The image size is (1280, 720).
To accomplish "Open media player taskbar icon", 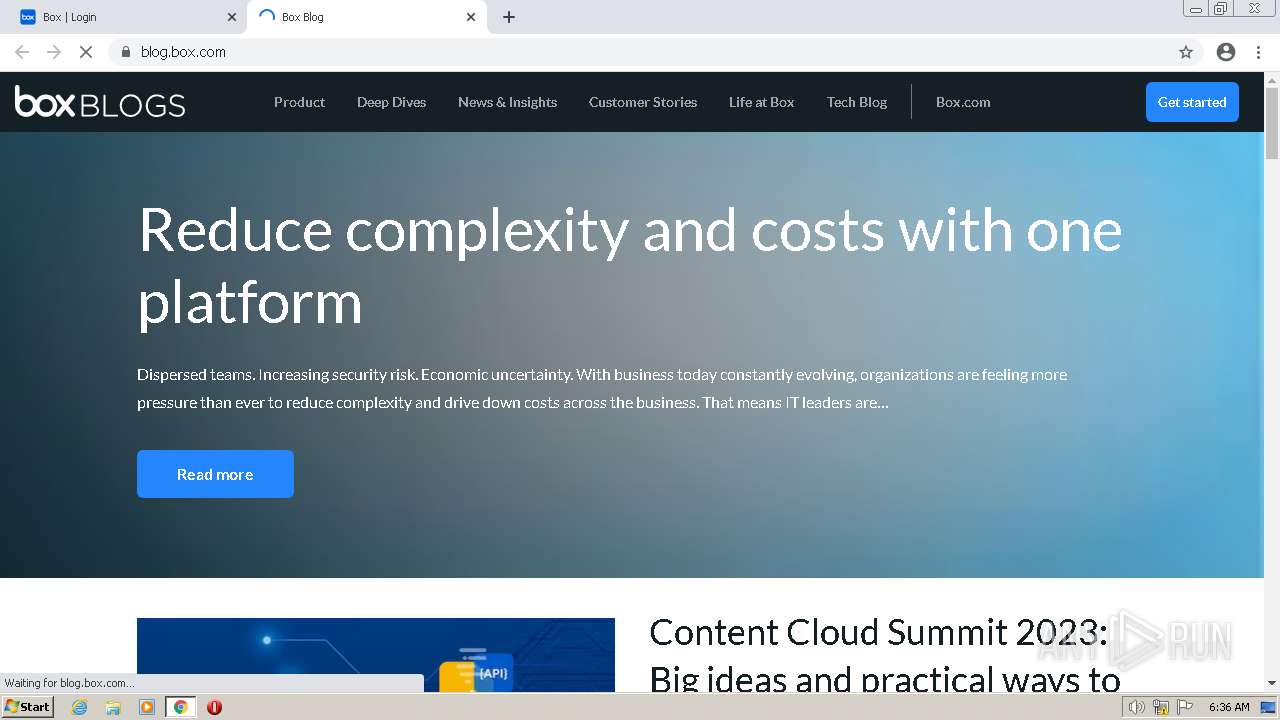I will point(147,707).
